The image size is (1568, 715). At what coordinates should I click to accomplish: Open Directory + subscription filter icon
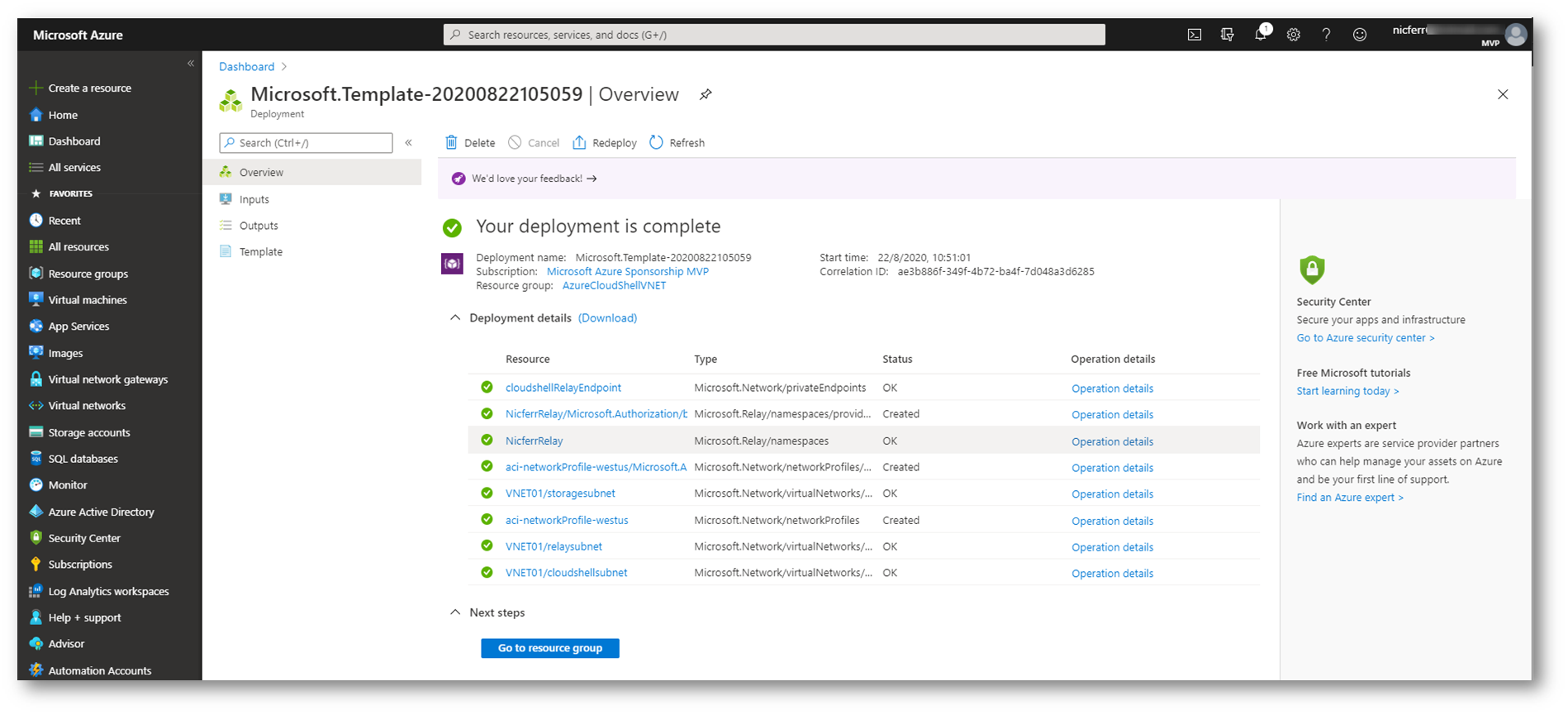tap(1228, 35)
